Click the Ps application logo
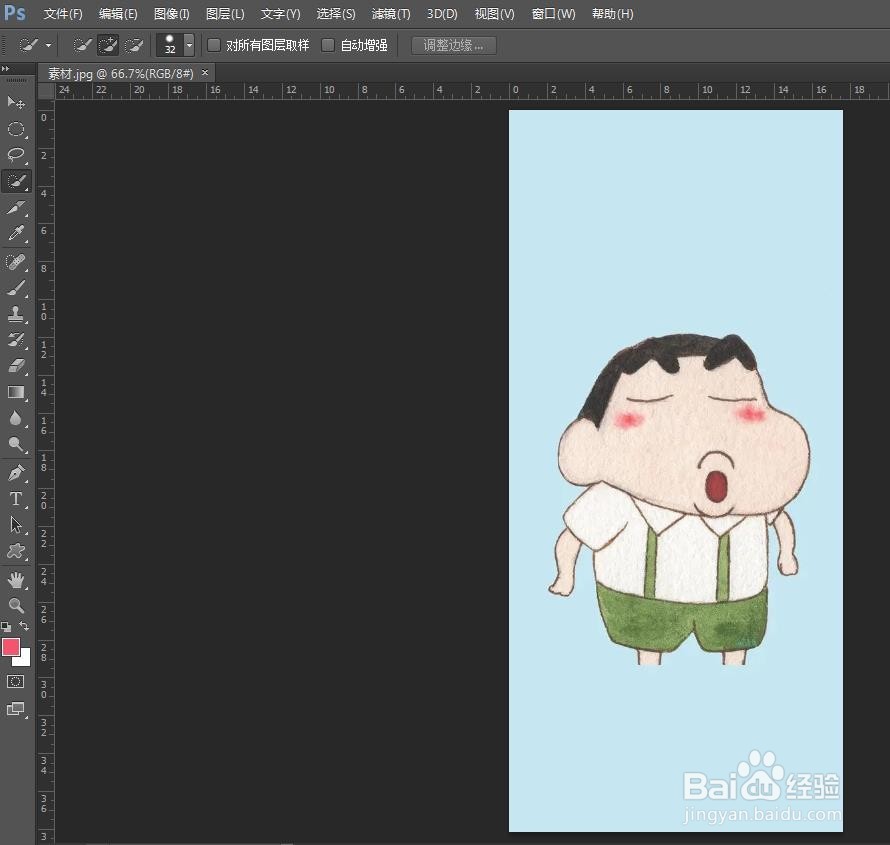This screenshot has width=890, height=845. pos(14,12)
